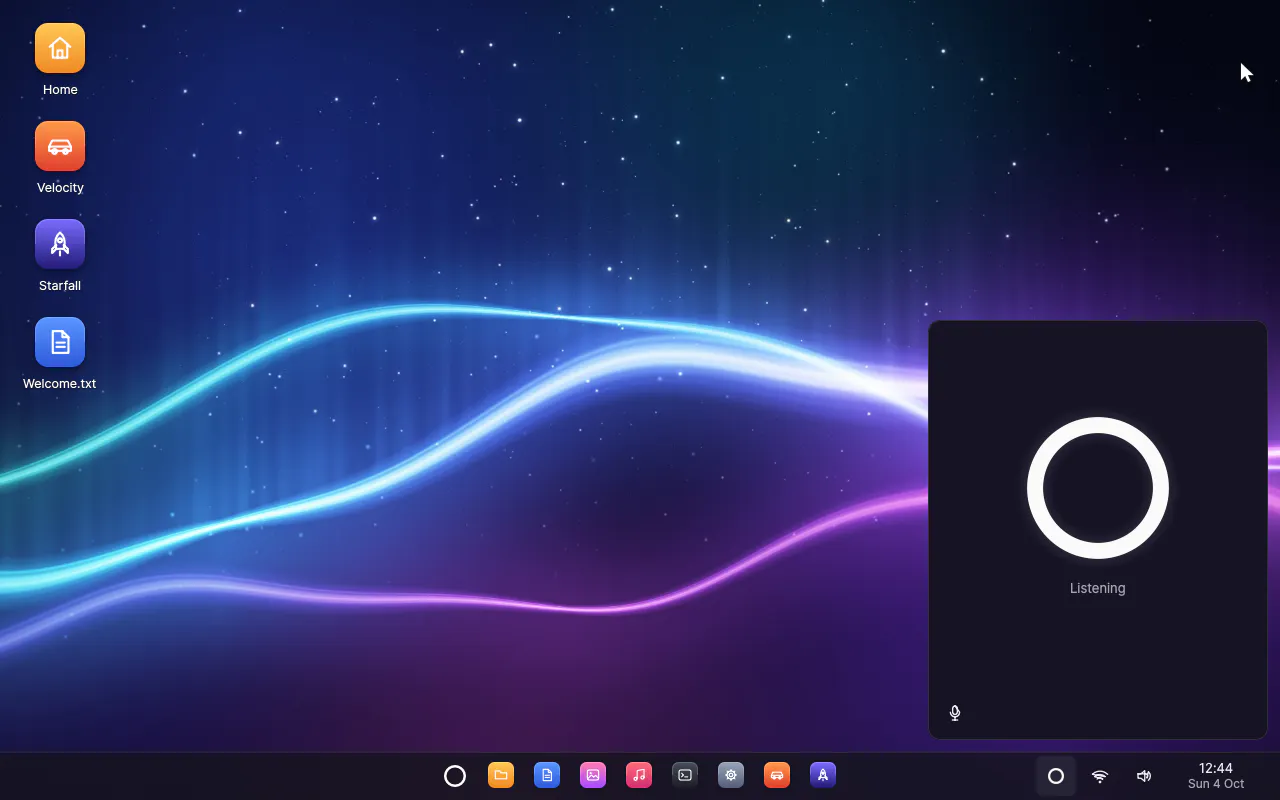Open the file manager folder icon in taskbar

[501, 775]
